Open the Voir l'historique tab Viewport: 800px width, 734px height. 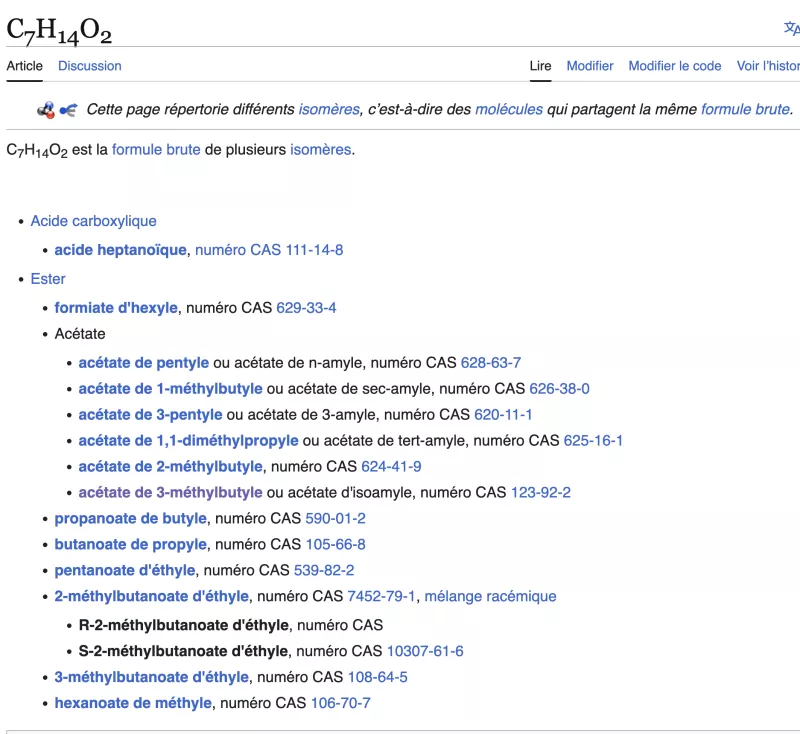(768, 66)
